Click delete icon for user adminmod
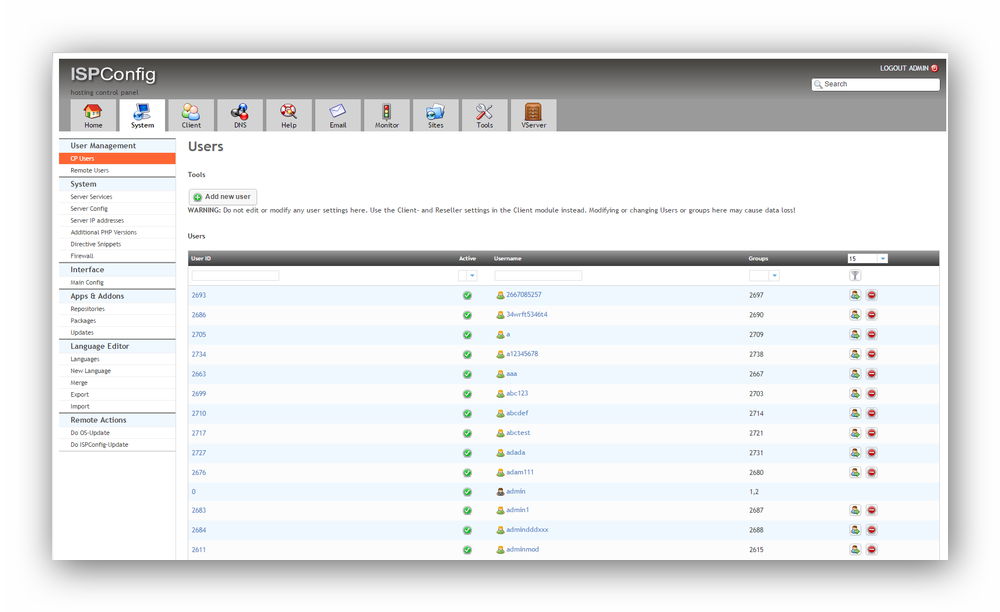 tap(871, 550)
